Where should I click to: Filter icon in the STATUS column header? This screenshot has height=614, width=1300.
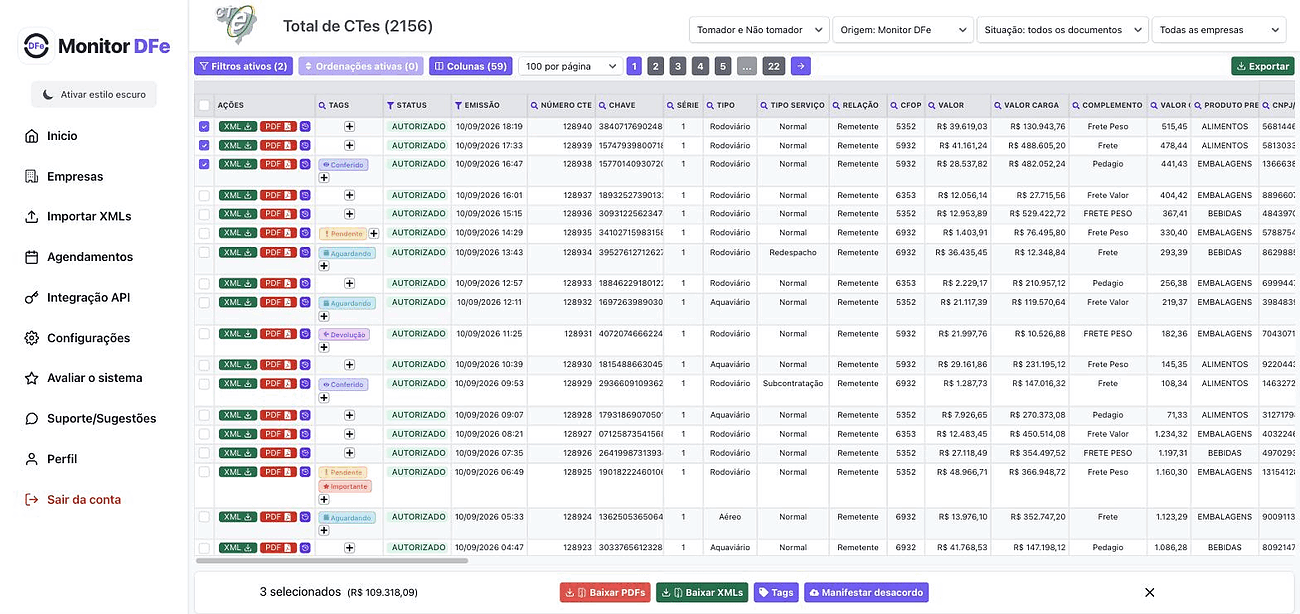(x=391, y=105)
